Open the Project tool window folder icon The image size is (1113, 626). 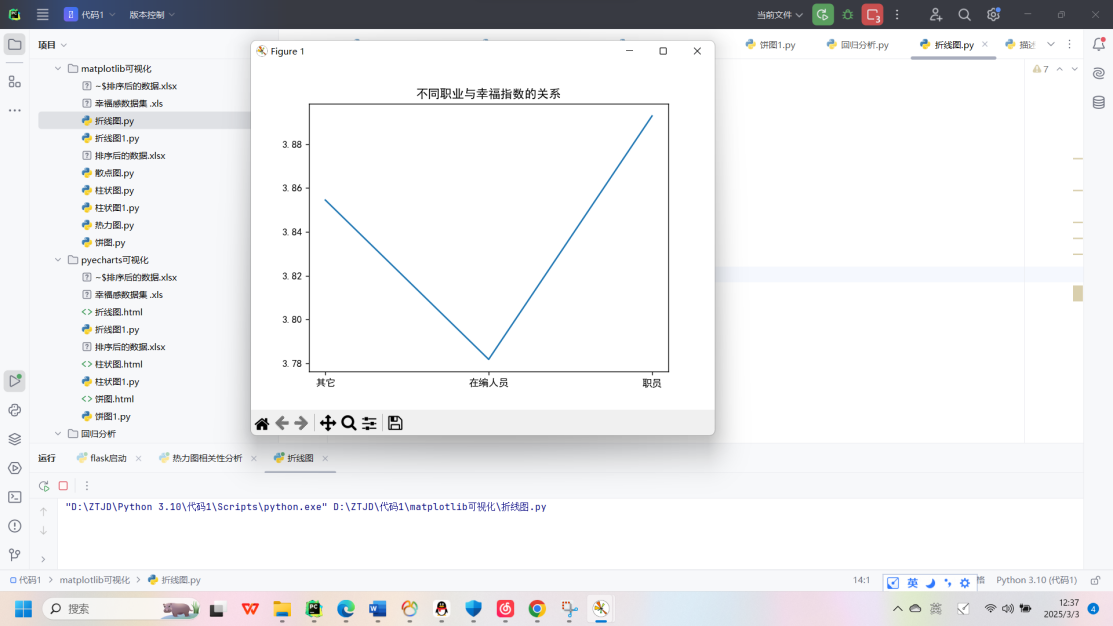[x=14, y=45]
